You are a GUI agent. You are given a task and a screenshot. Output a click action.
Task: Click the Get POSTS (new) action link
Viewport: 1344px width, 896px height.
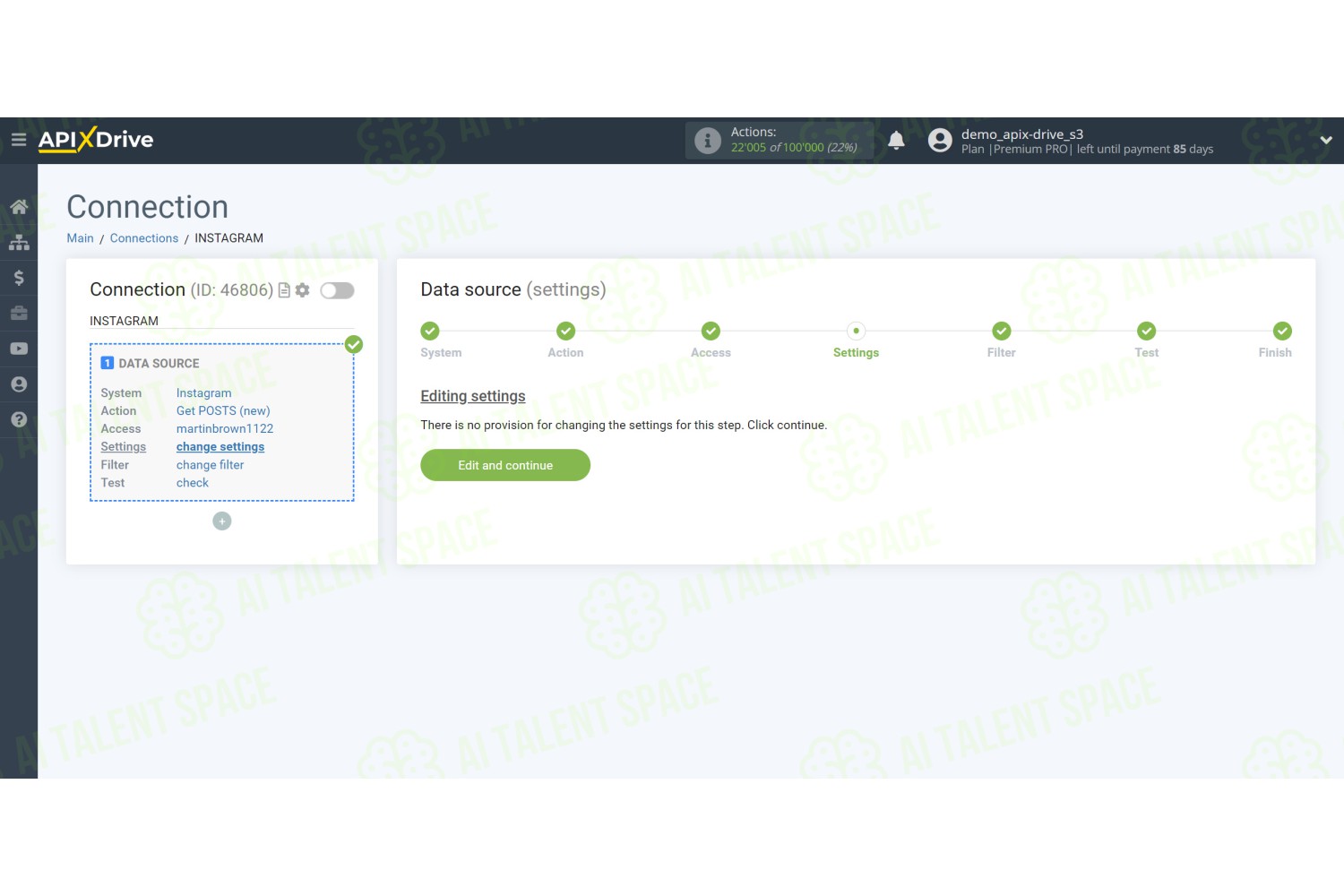(223, 411)
